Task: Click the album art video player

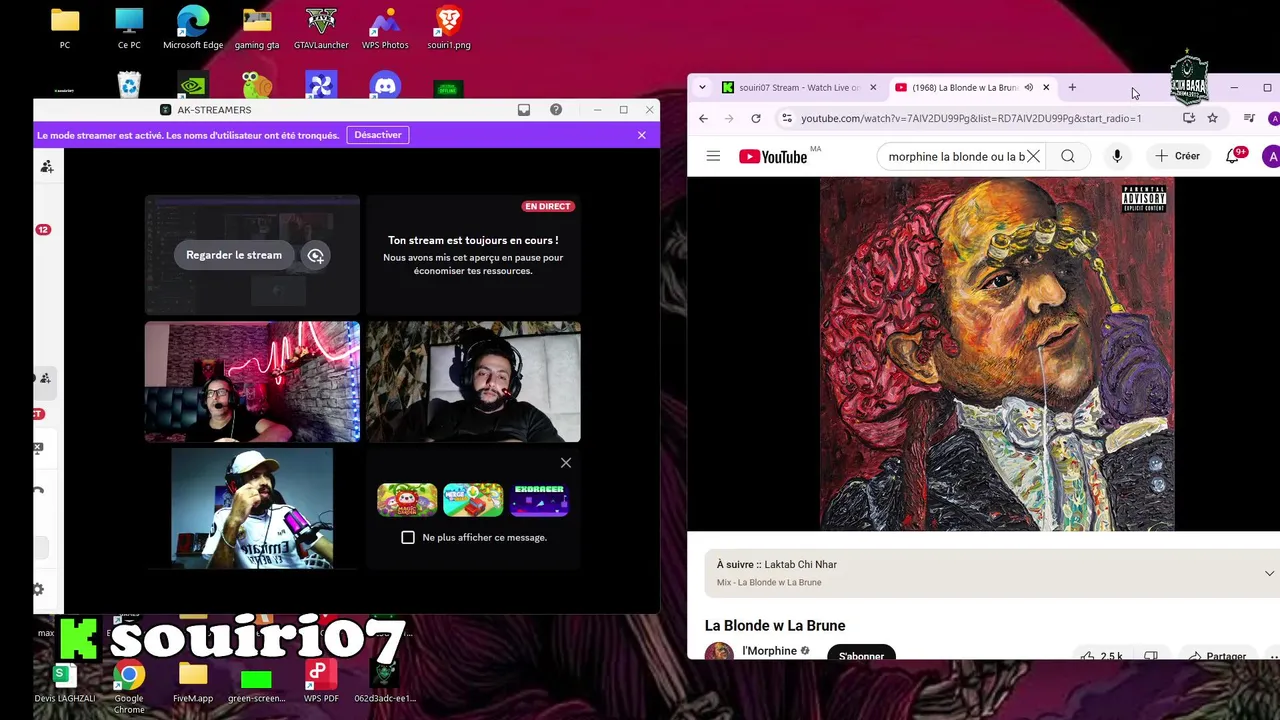Action: click(x=997, y=354)
